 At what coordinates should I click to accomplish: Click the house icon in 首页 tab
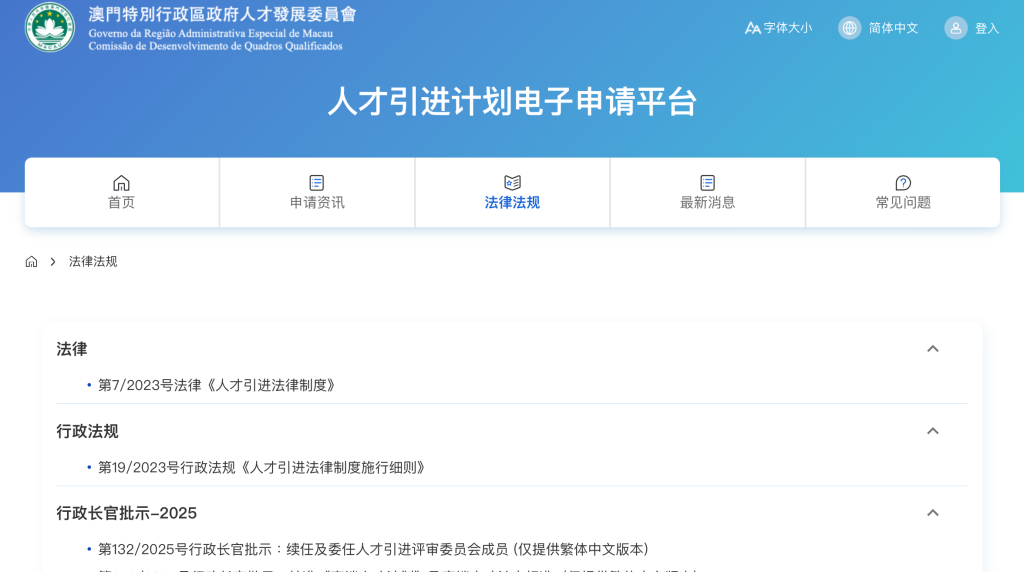click(x=121, y=183)
